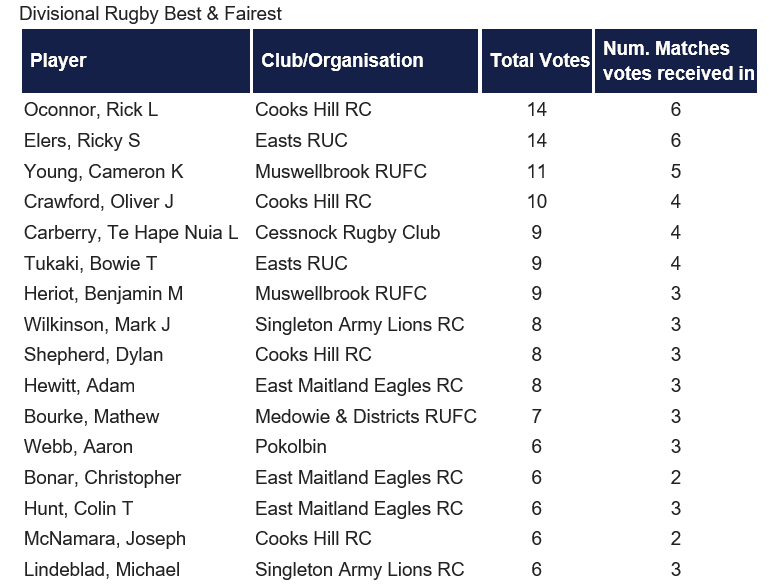This screenshot has height=587, width=769.
Task: Click Num. Matches votes received in header
Action: (x=676, y=61)
